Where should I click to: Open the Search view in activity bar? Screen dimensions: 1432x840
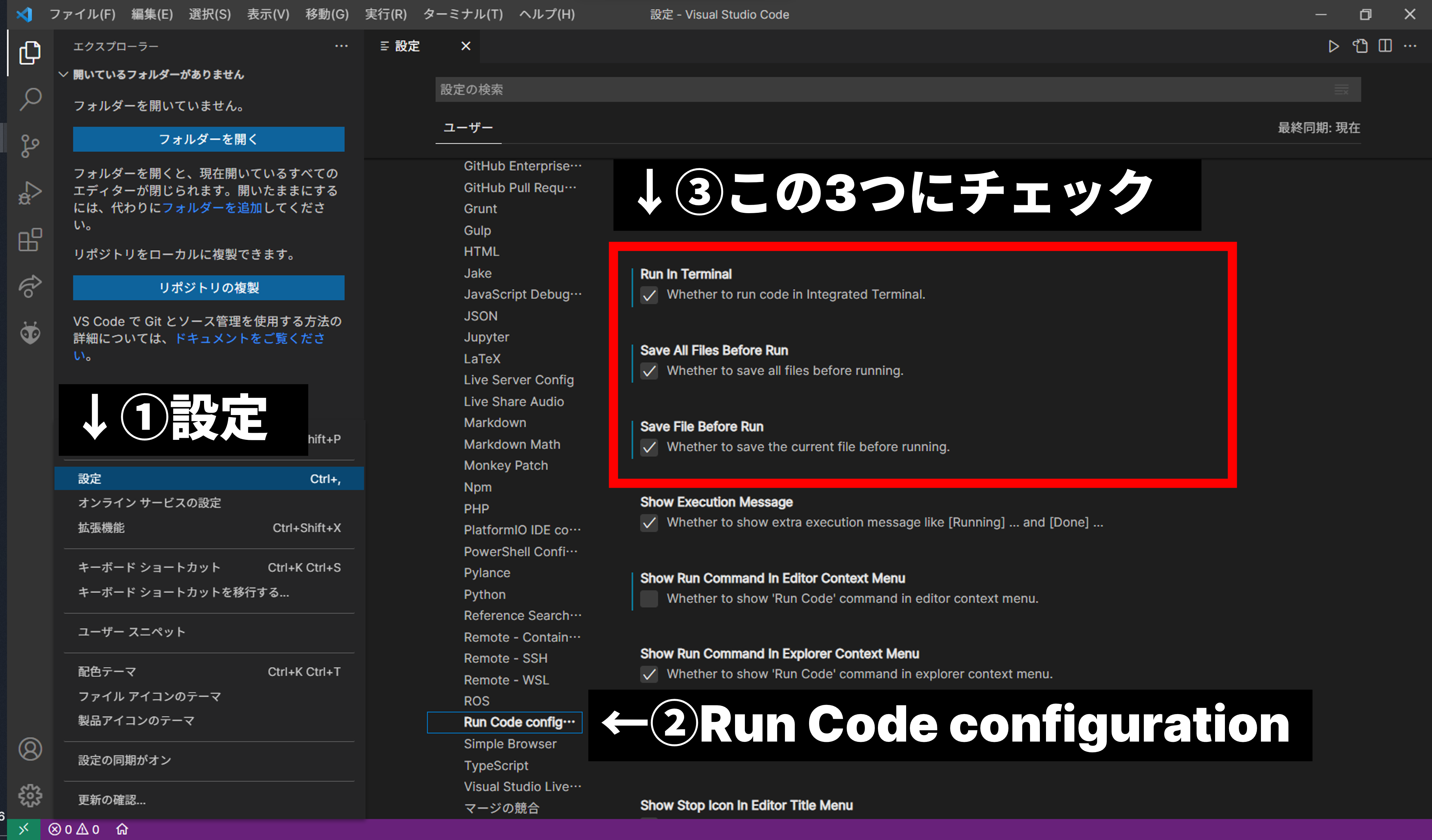click(x=30, y=99)
